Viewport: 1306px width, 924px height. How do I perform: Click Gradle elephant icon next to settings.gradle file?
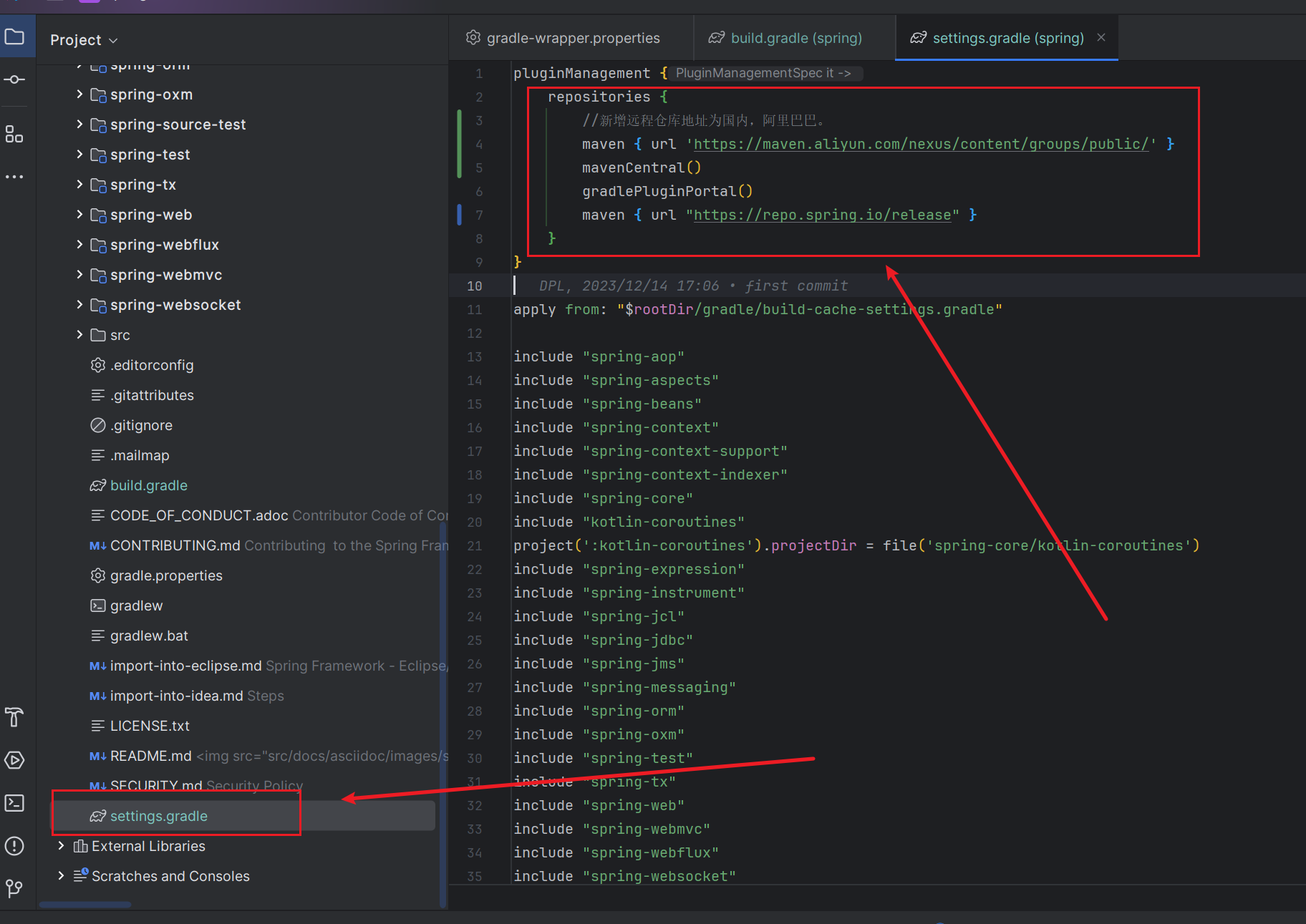[98, 816]
